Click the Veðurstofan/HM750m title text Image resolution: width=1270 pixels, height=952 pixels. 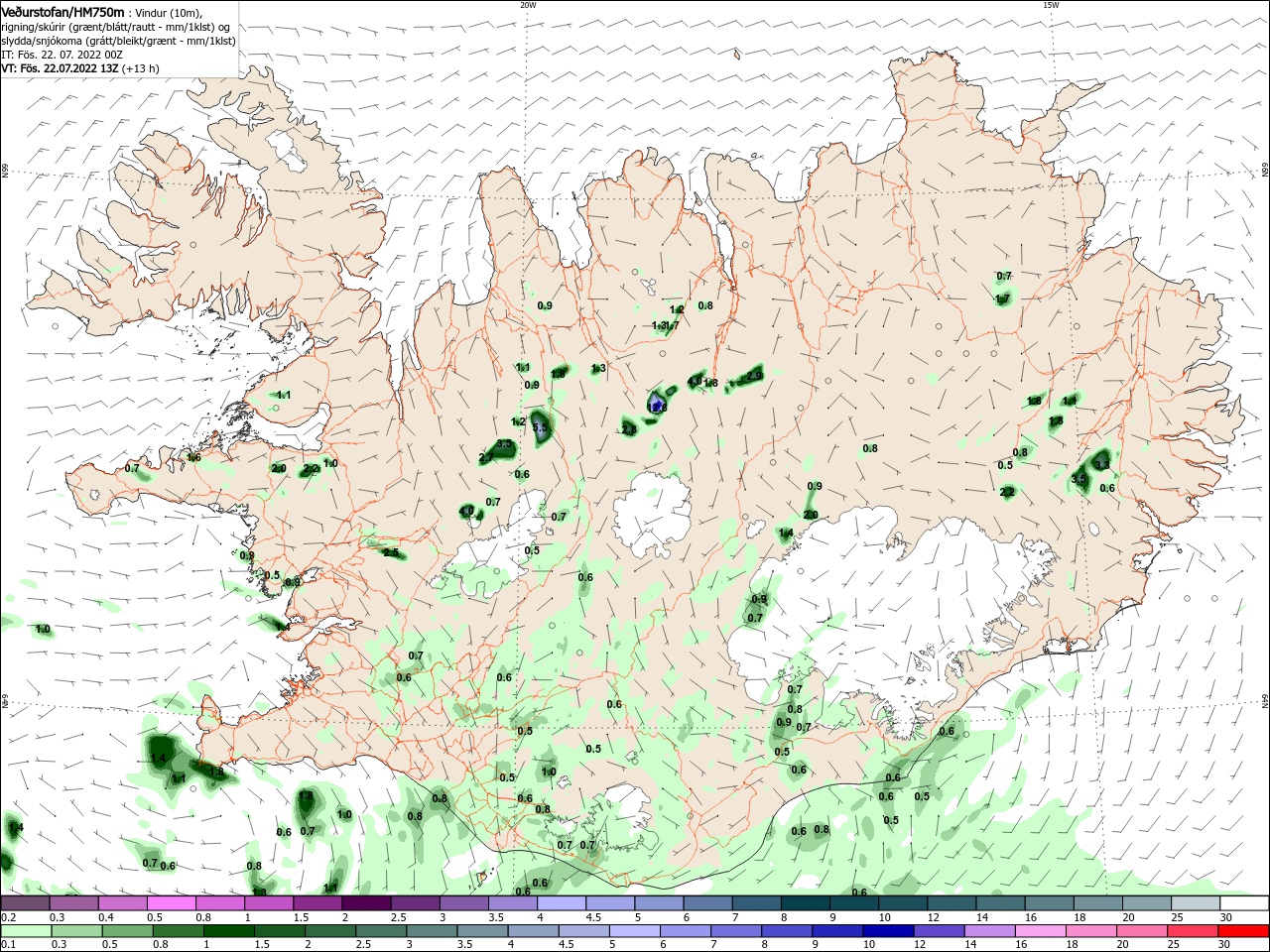63,11
